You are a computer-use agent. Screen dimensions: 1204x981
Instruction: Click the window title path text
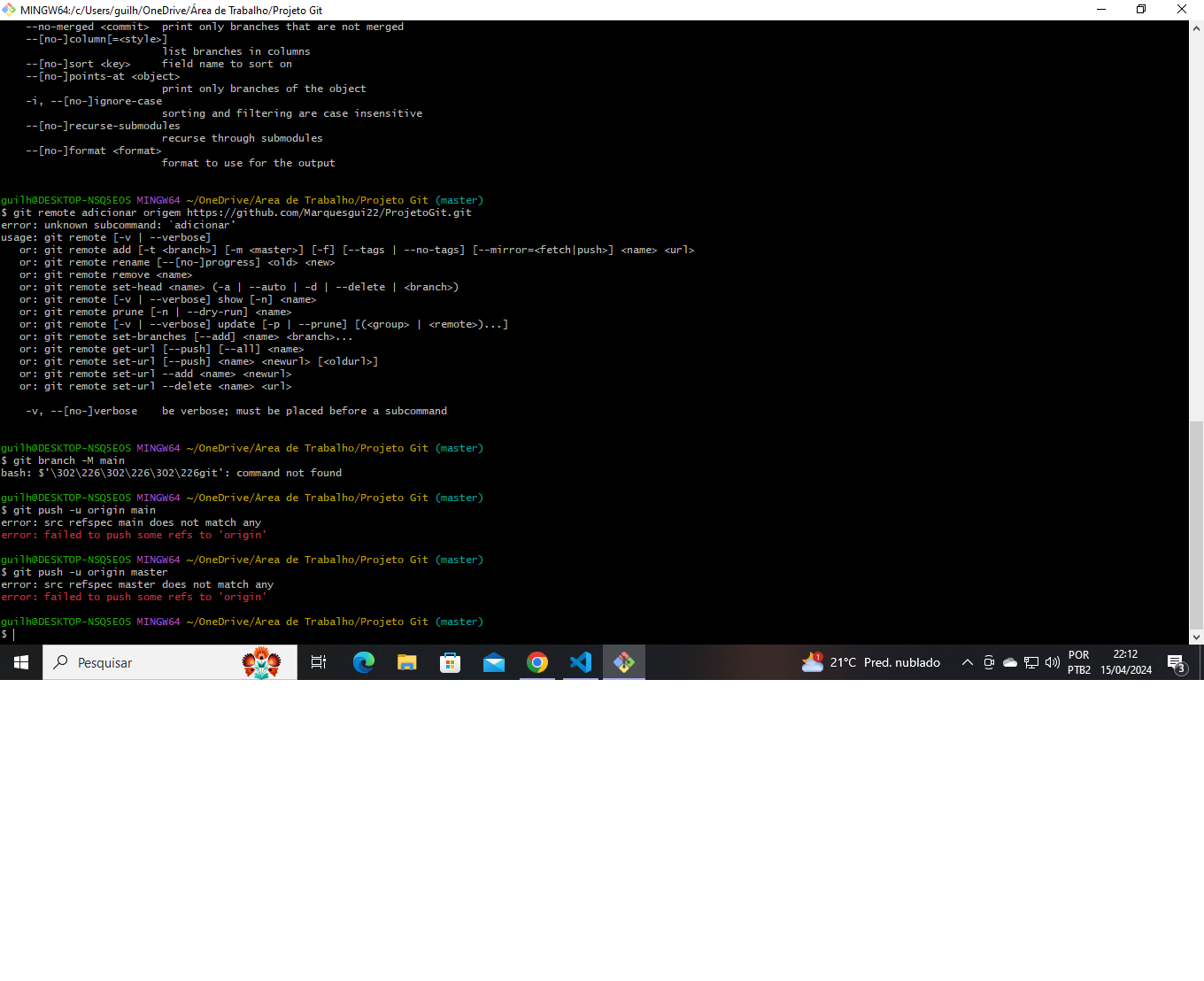(171, 10)
